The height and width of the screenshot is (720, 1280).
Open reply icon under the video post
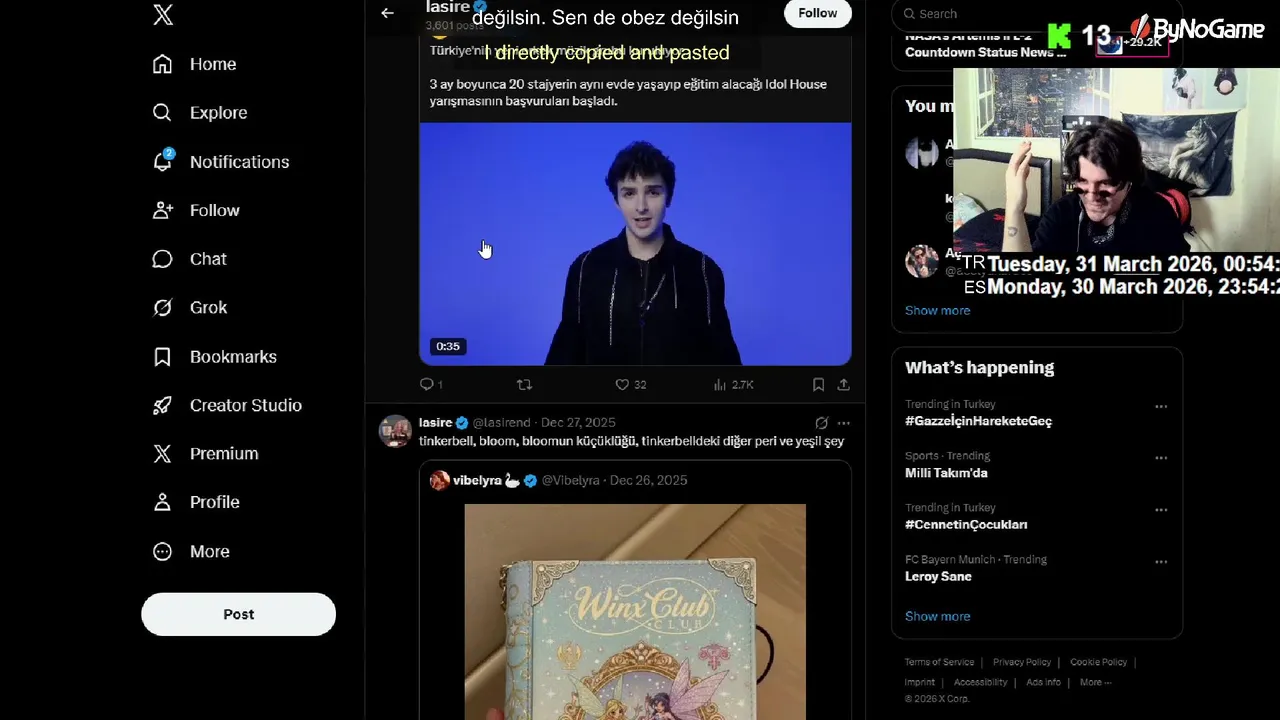(426, 384)
